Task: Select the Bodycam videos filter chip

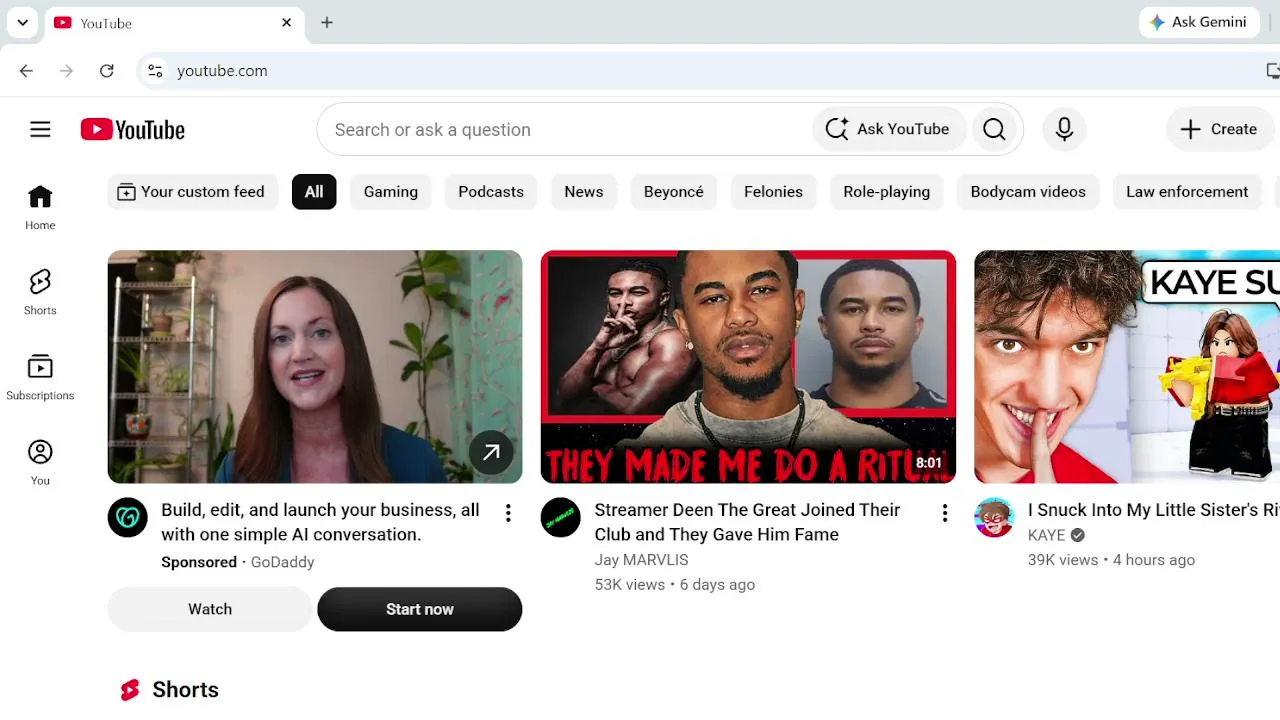Action: click(x=1028, y=192)
